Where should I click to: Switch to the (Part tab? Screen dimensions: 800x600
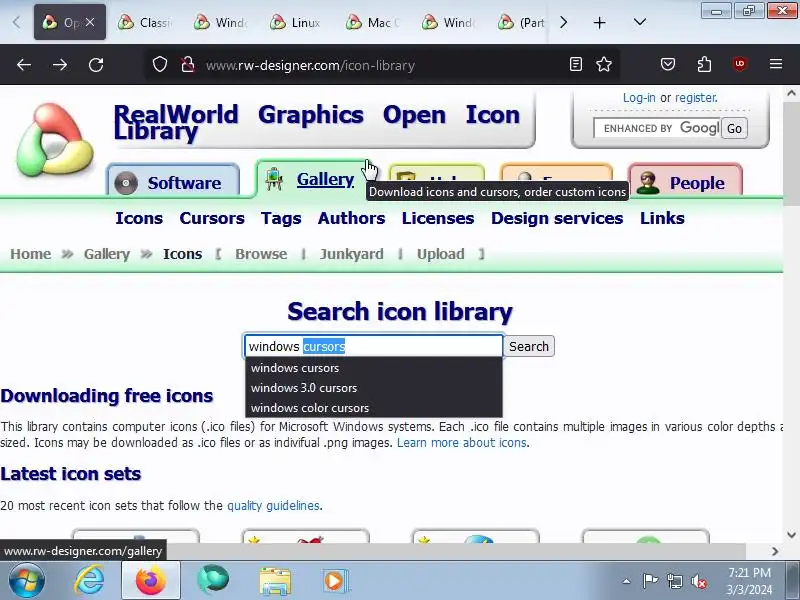[x=522, y=22]
